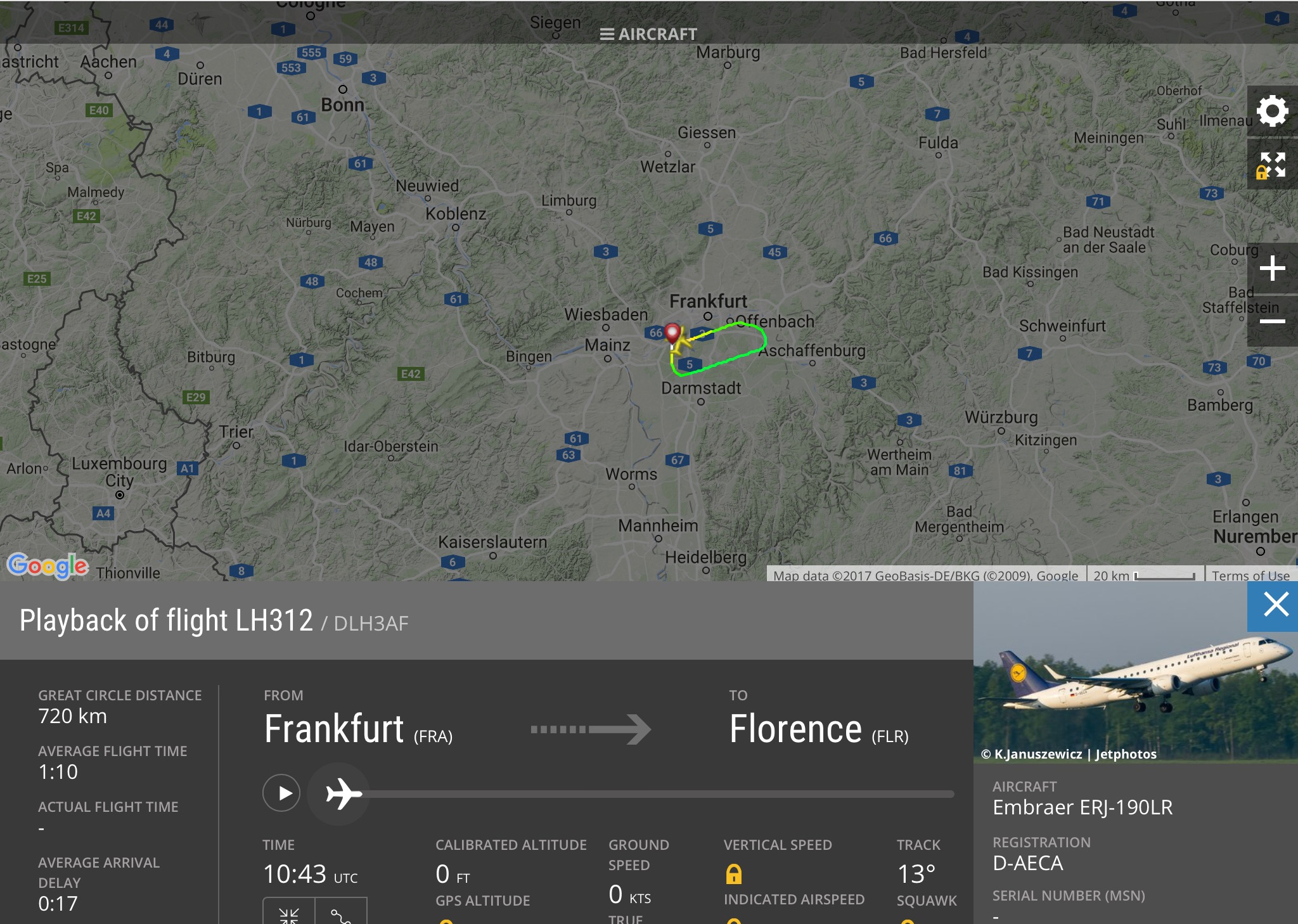Viewport: 1298px width, 924px height.
Task: Close the flight playback panel
Action: [1273, 606]
